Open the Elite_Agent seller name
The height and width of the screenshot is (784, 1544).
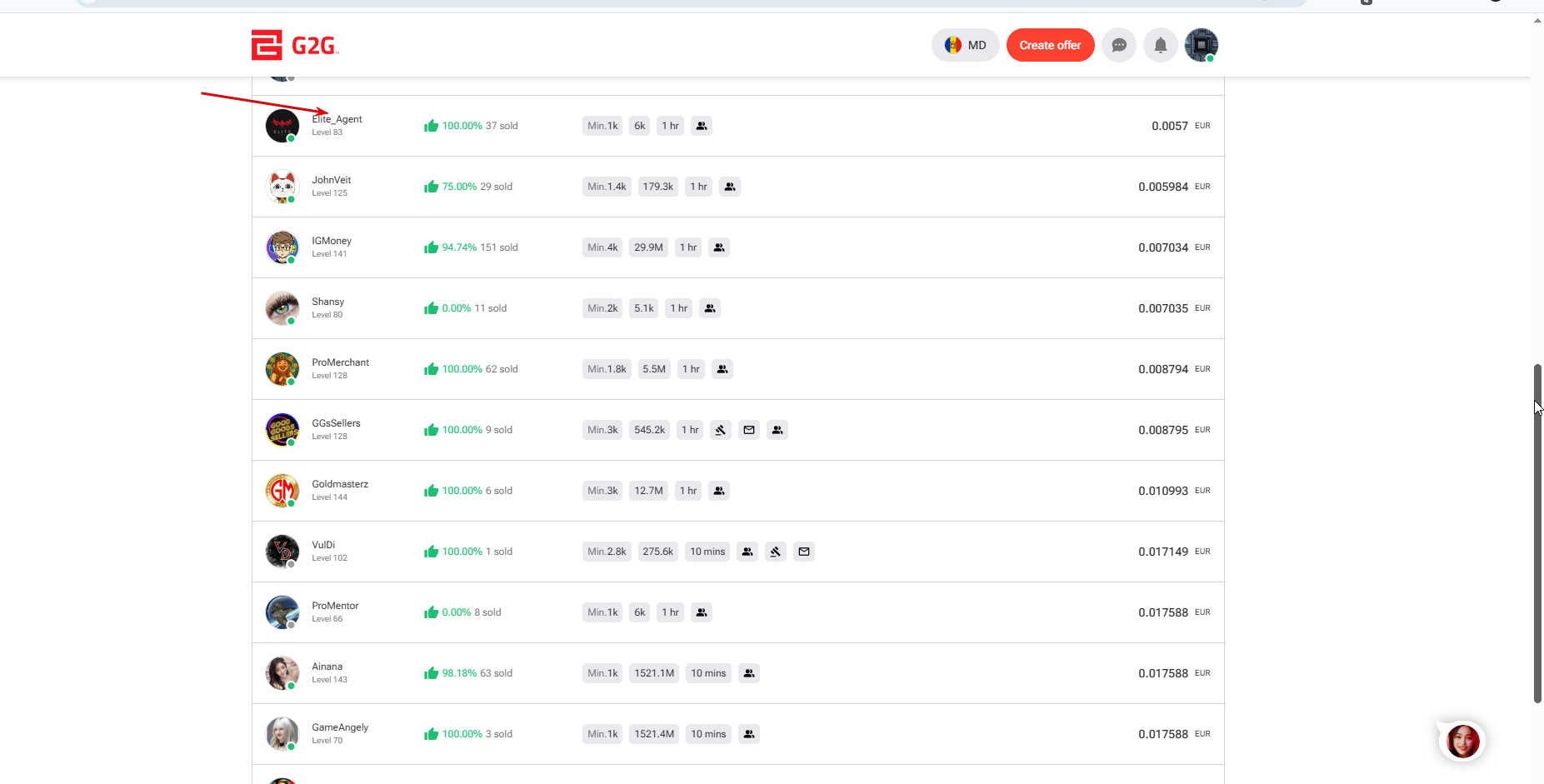click(337, 119)
